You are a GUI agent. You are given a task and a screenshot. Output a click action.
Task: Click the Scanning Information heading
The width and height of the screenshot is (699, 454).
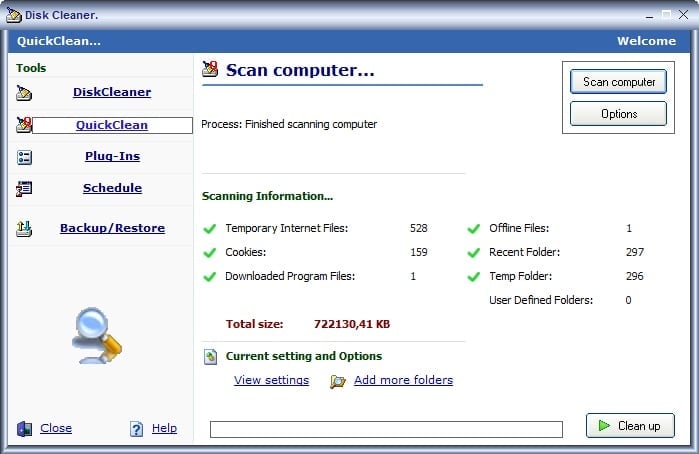coord(267,196)
